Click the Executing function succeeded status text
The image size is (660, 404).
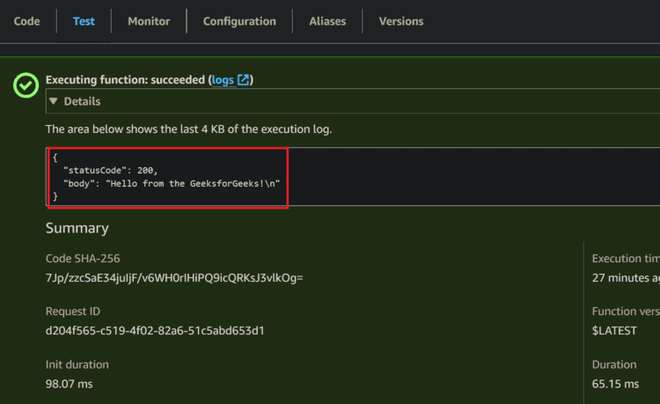[x=125, y=80]
